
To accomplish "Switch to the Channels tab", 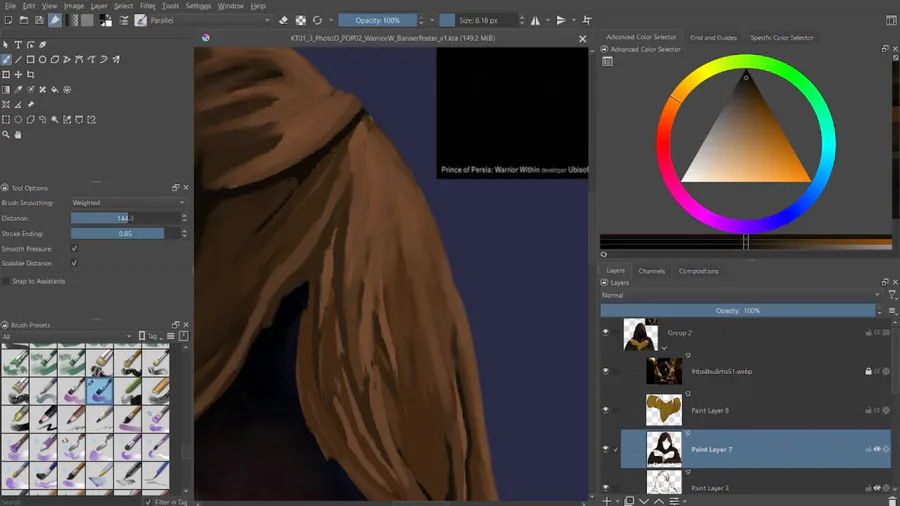I will click(x=651, y=271).
